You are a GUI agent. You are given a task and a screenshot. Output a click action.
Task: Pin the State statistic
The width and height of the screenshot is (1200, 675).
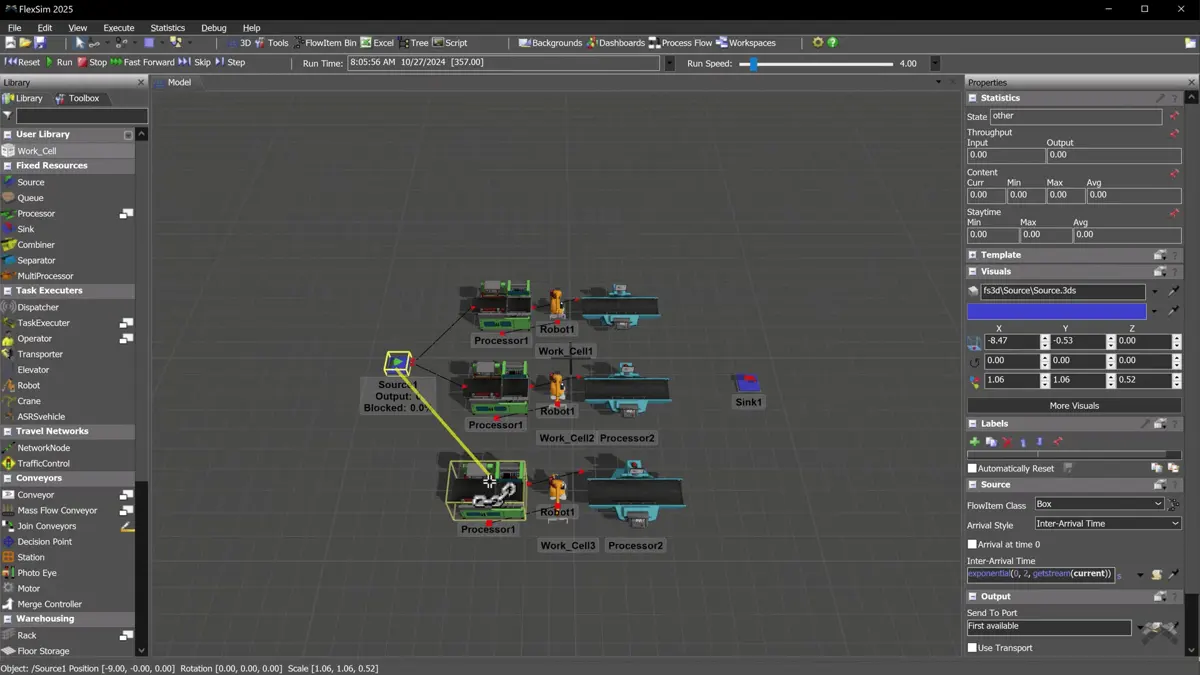point(1174,116)
